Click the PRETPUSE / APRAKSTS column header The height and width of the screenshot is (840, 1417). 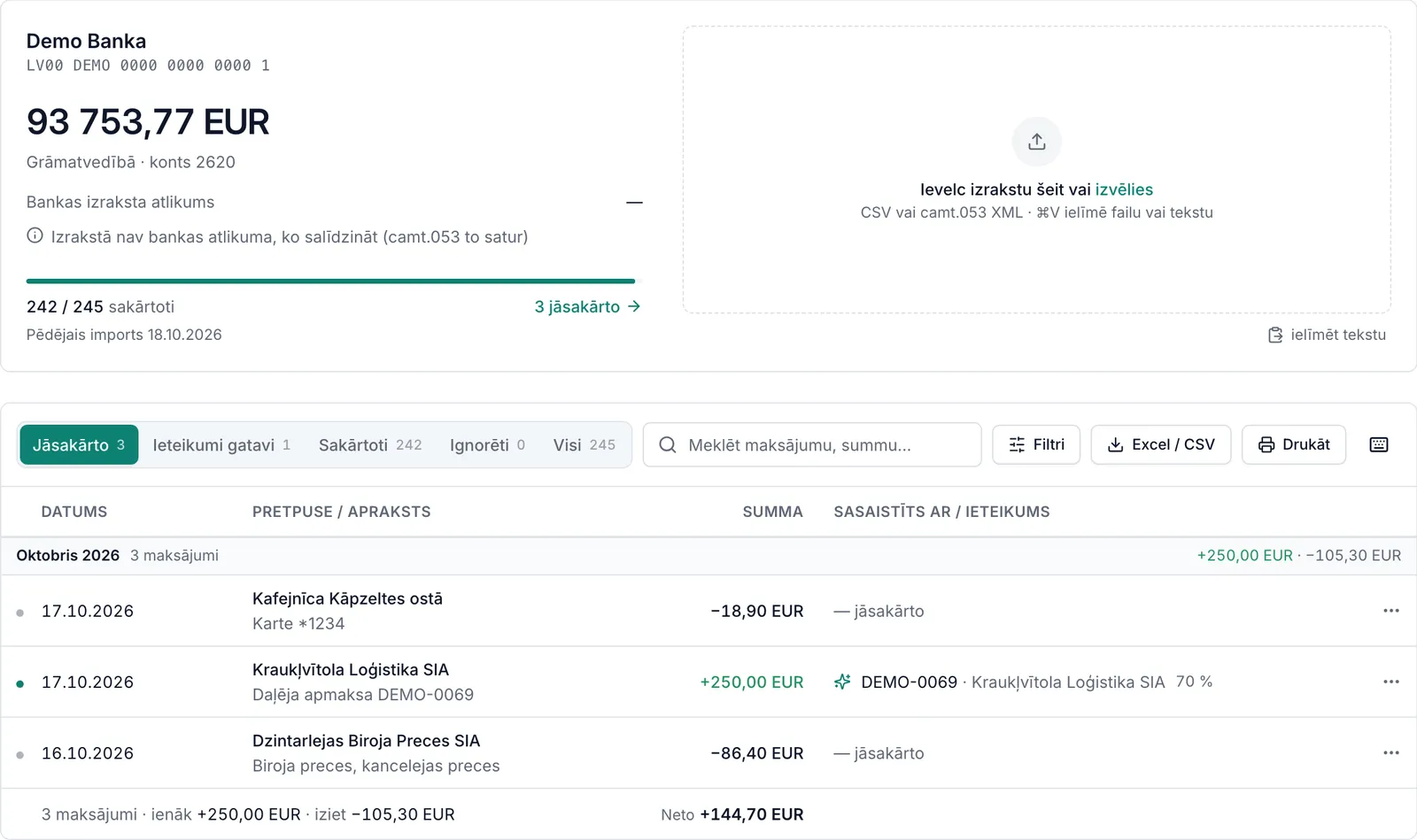(x=342, y=512)
